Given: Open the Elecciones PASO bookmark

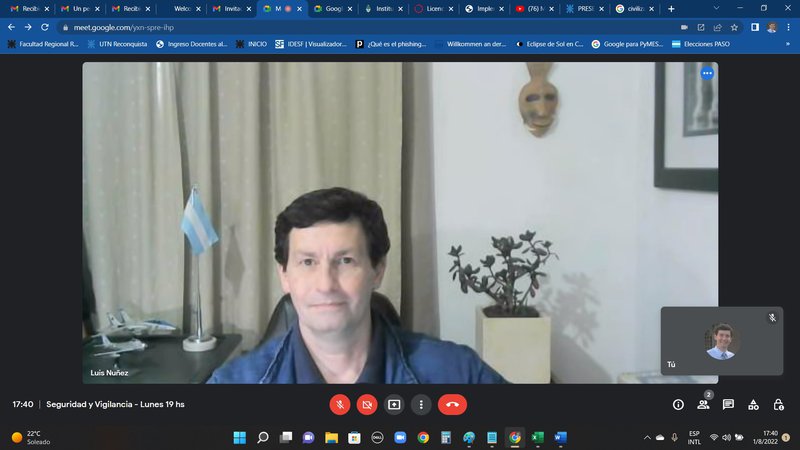Looking at the screenshot, I should (x=701, y=44).
